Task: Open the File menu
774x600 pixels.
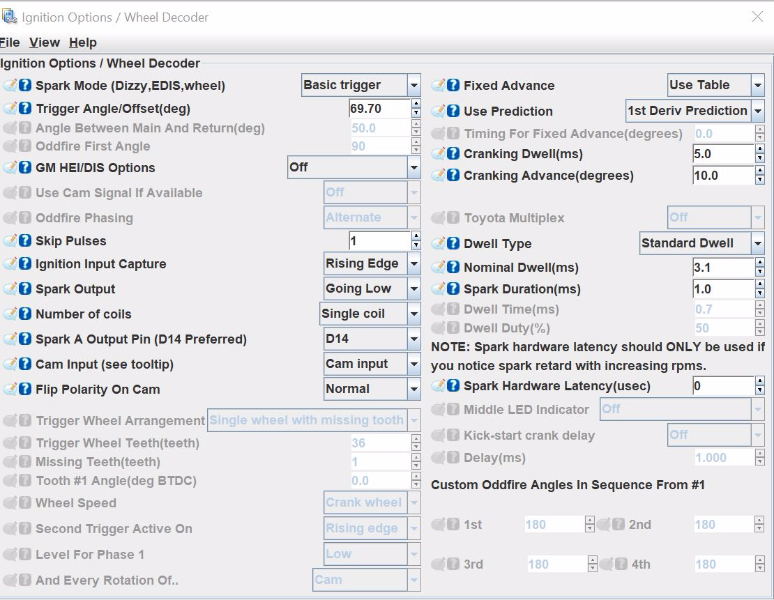Action: (x=9, y=42)
